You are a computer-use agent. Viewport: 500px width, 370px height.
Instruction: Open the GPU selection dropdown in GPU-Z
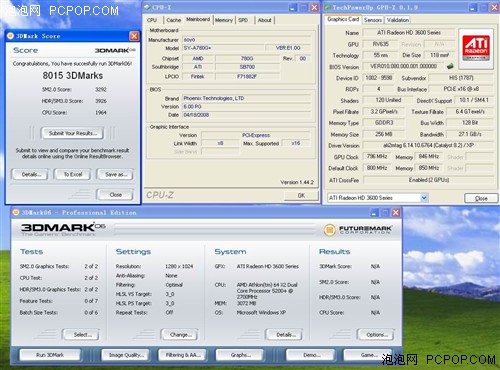(424, 198)
